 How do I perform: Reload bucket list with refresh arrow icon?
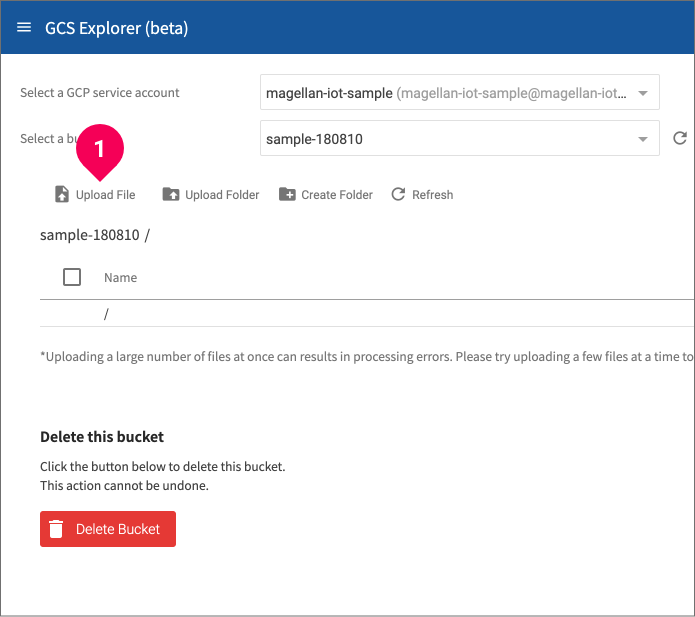[680, 138]
